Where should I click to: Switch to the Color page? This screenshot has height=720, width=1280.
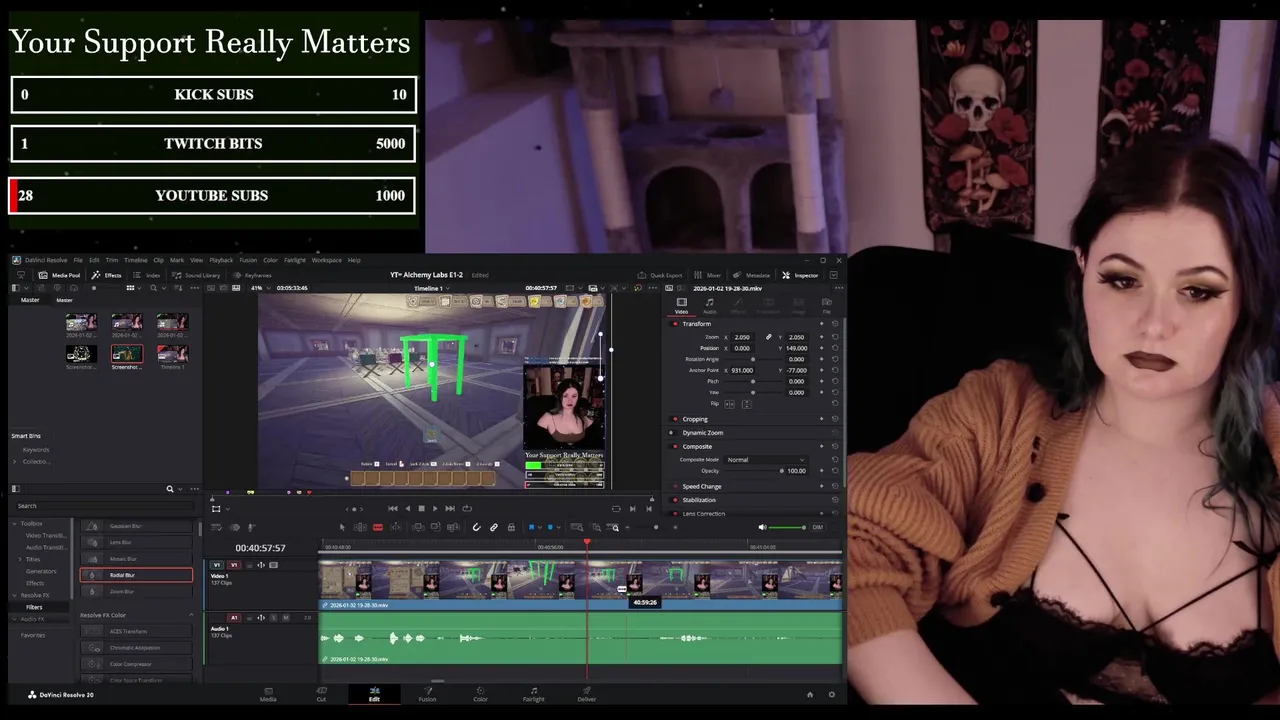[x=480, y=693]
